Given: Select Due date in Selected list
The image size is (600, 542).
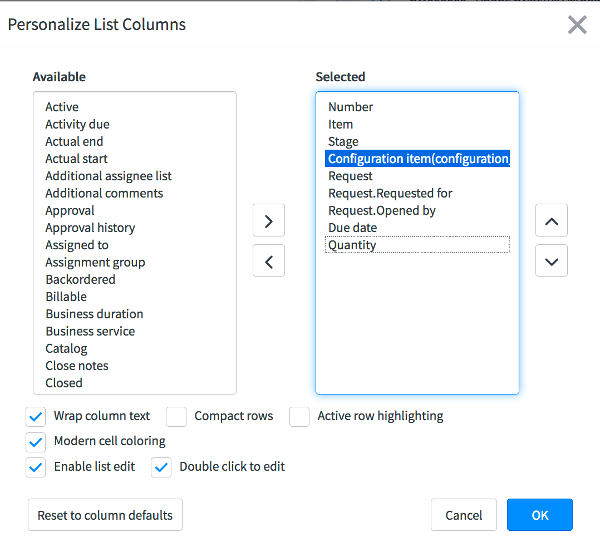Looking at the screenshot, I should click(352, 228).
